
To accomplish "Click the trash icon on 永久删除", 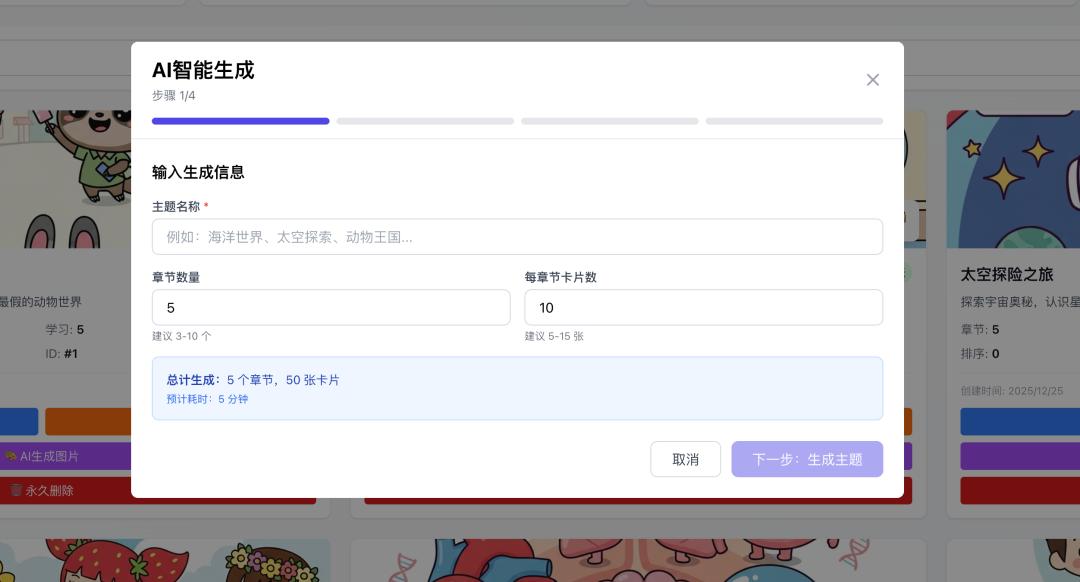I will point(16,490).
